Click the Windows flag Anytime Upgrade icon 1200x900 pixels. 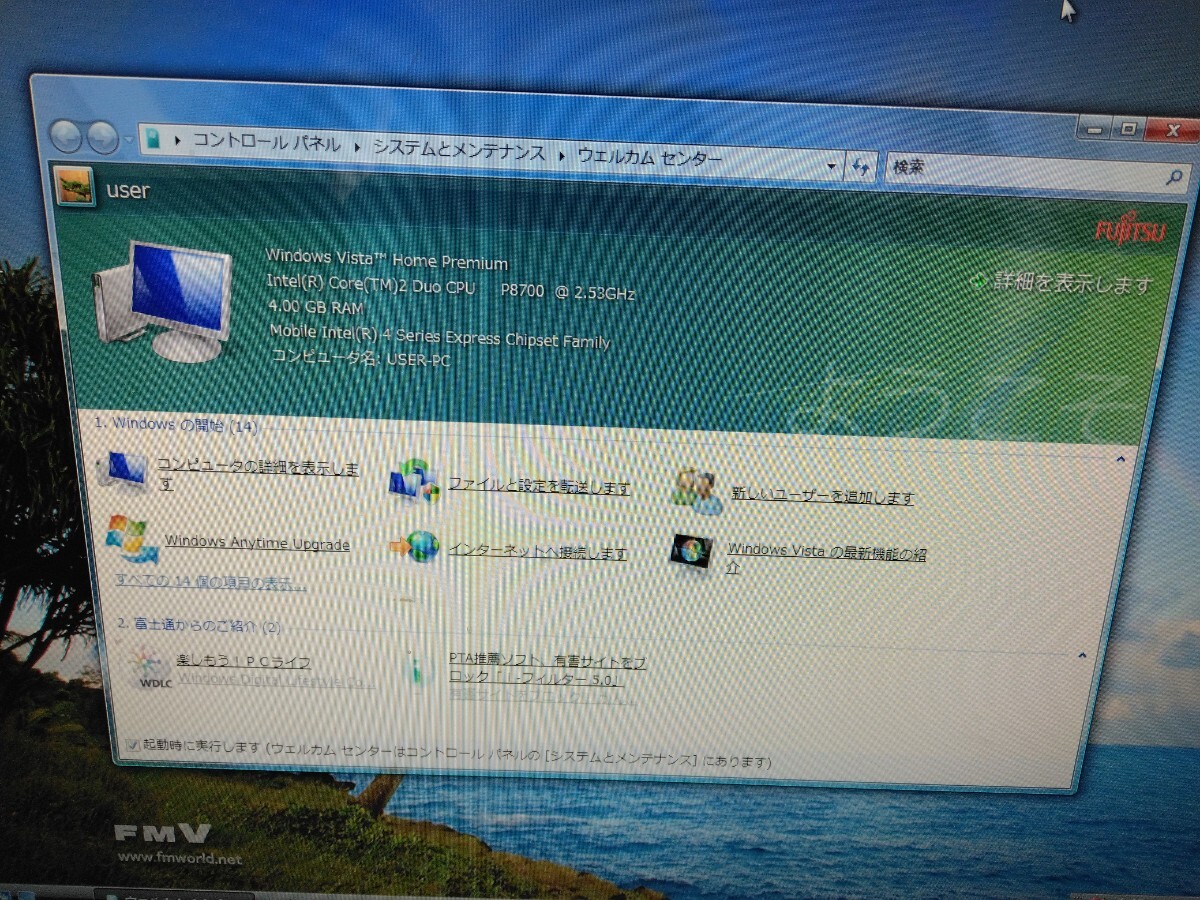[x=131, y=538]
